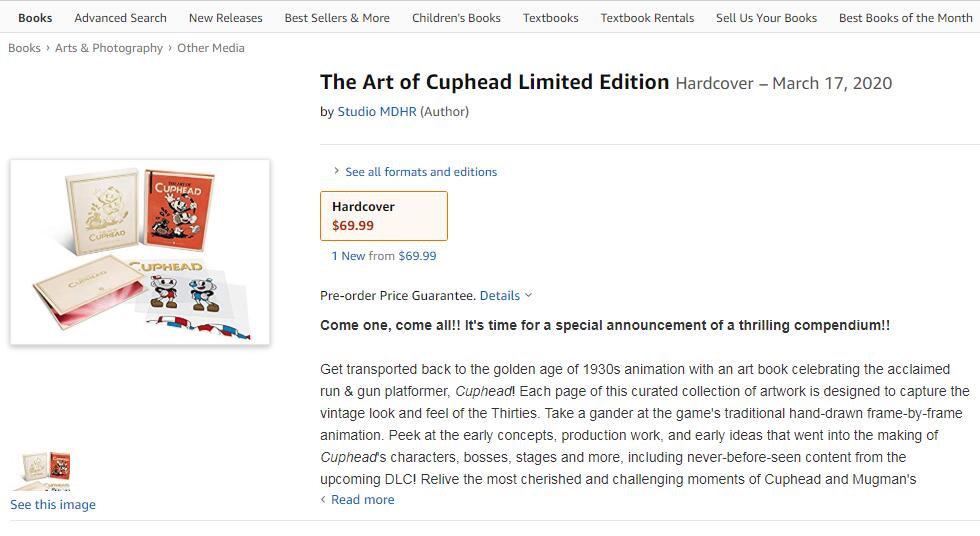980x536 pixels.
Task: Open the Advanced Search tab
Action: (120, 18)
